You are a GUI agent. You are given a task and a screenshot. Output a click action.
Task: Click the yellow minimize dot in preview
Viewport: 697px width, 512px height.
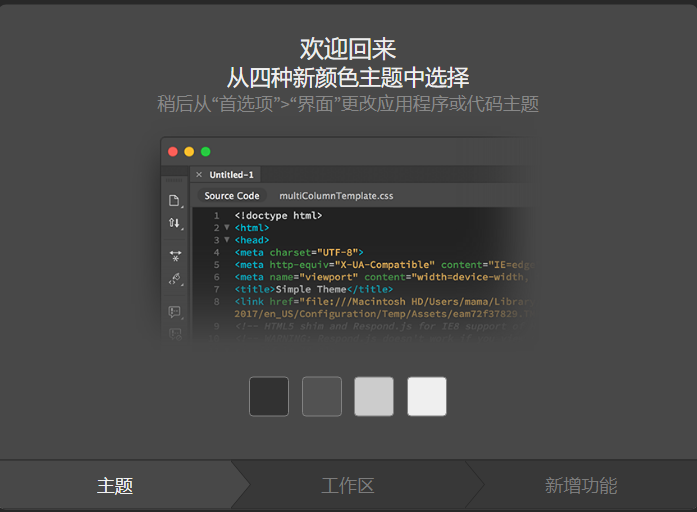click(x=189, y=152)
